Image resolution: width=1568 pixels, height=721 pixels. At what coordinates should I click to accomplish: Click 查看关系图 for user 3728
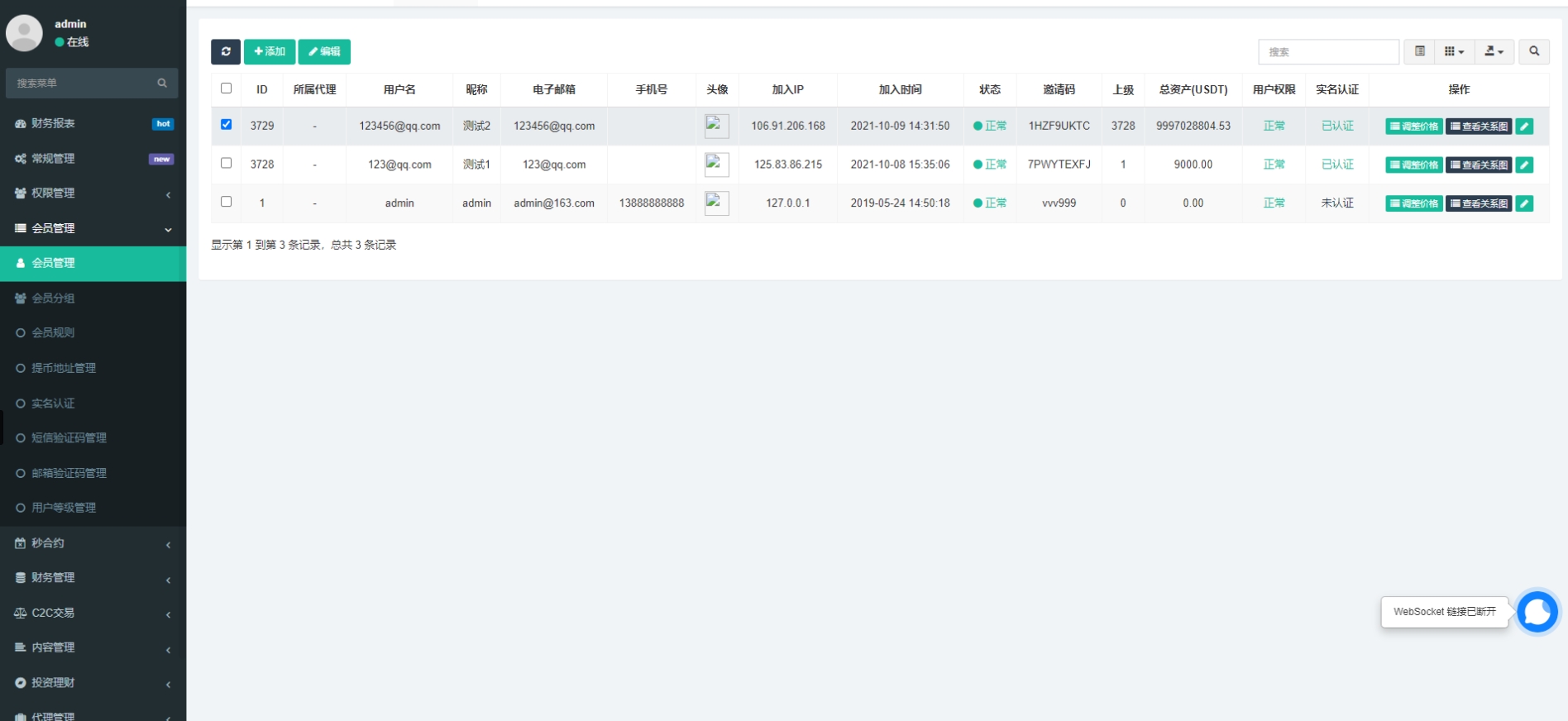coord(1479,165)
